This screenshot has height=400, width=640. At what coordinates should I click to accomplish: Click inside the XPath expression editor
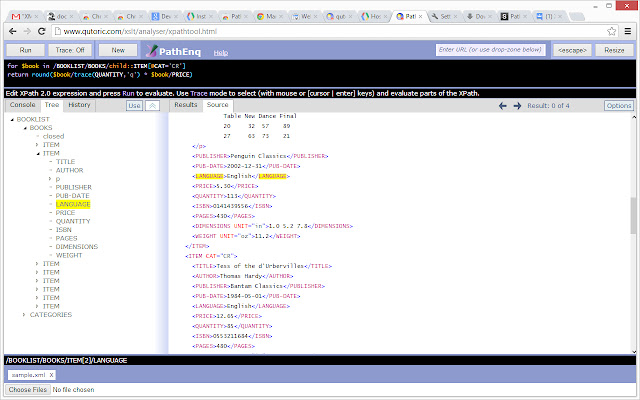click(x=320, y=73)
